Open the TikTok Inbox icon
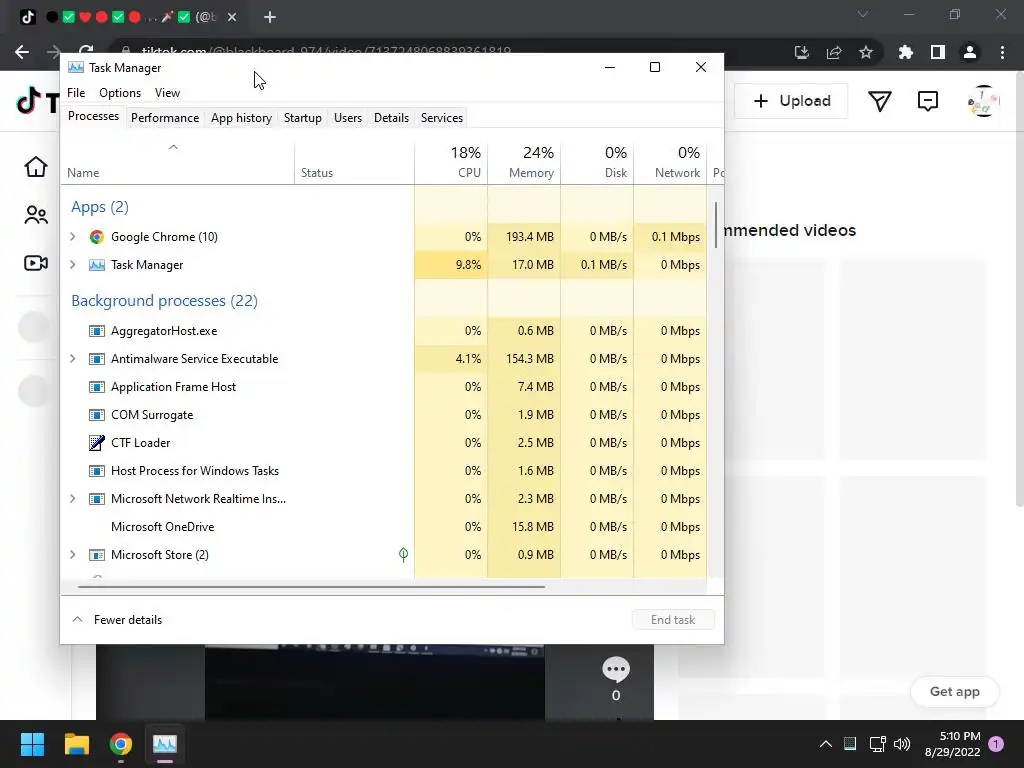The height and width of the screenshot is (768, 1024). pyautogui.click(x=927, y=101)
